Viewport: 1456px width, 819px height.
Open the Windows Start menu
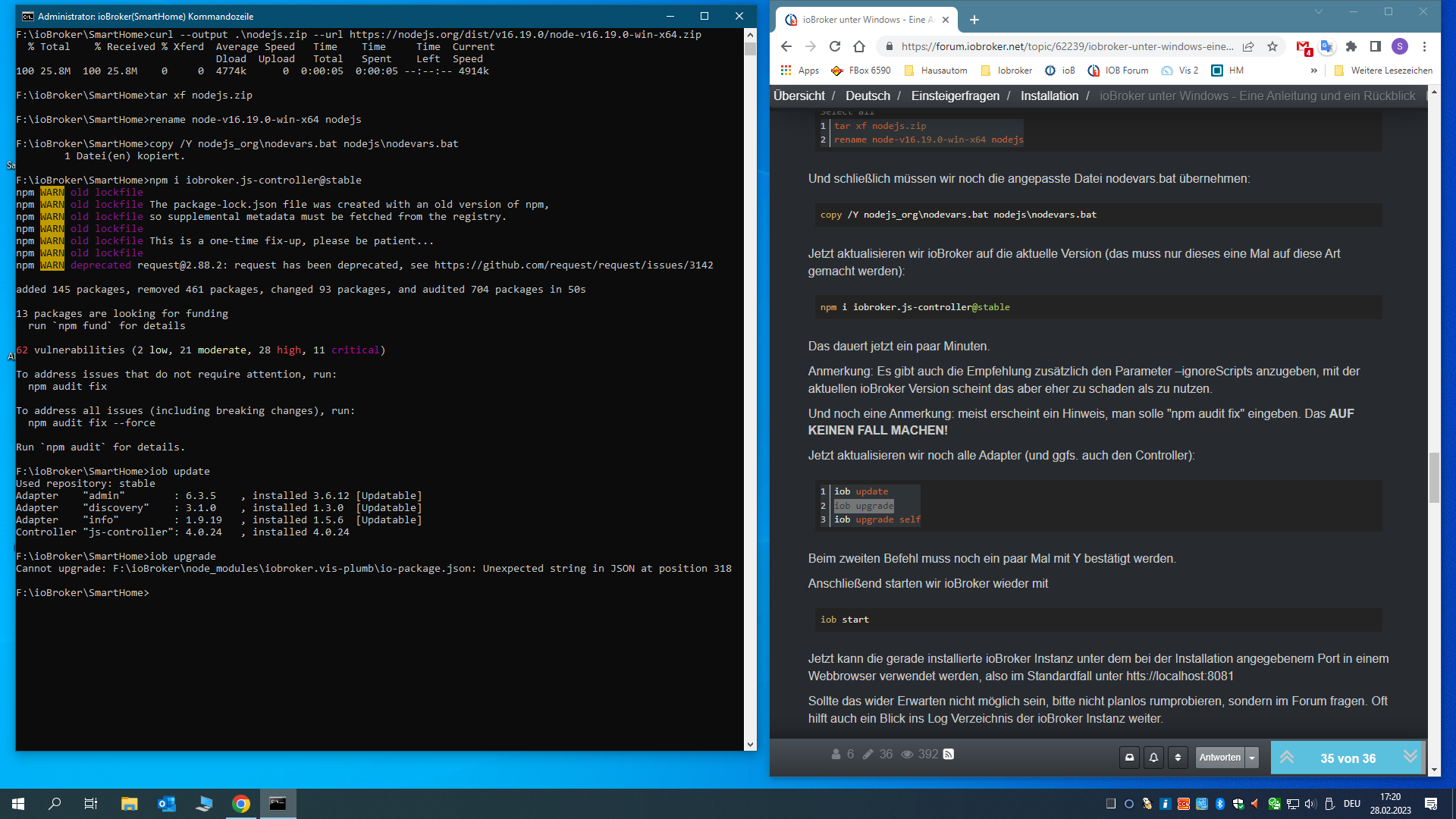(x=18, y=804)
